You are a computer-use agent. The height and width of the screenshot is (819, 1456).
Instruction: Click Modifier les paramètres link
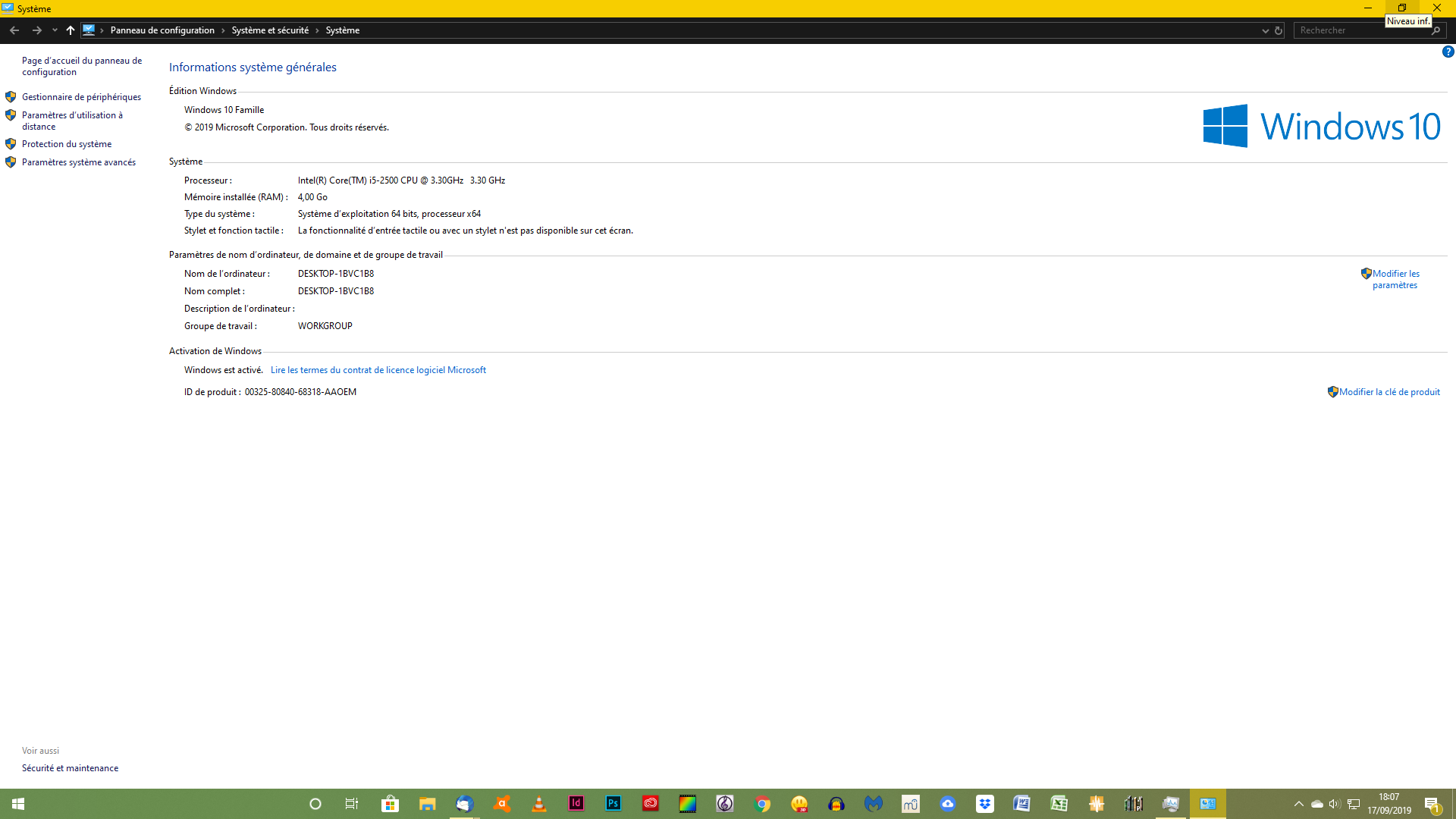point(1395,279)
